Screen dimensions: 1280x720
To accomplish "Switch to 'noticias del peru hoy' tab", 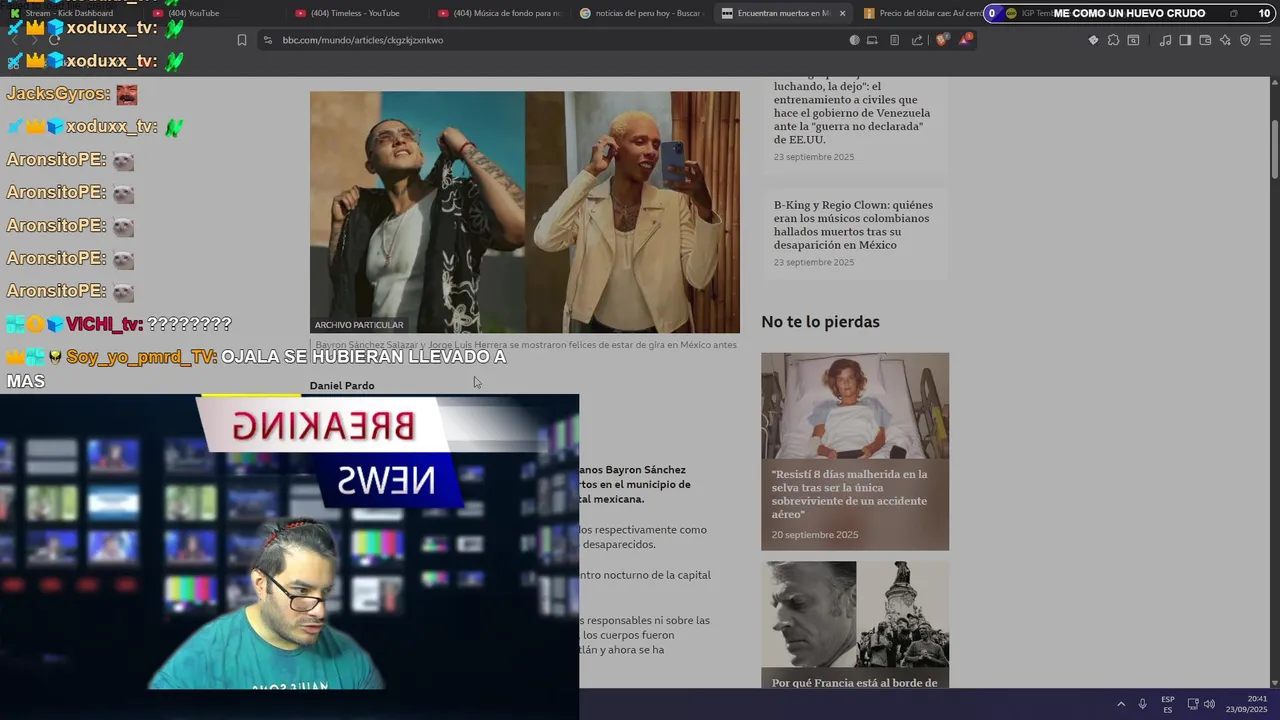I will (x=642, y=13).
